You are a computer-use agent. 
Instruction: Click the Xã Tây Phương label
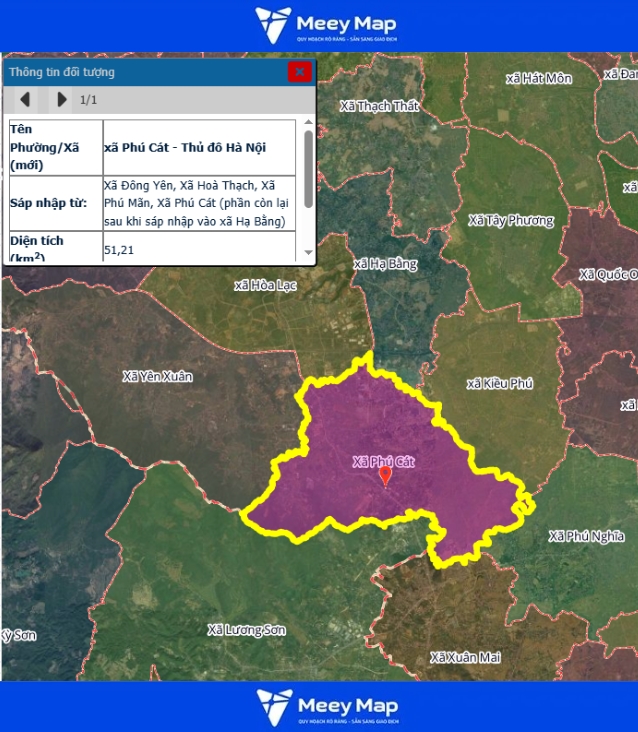510,220
